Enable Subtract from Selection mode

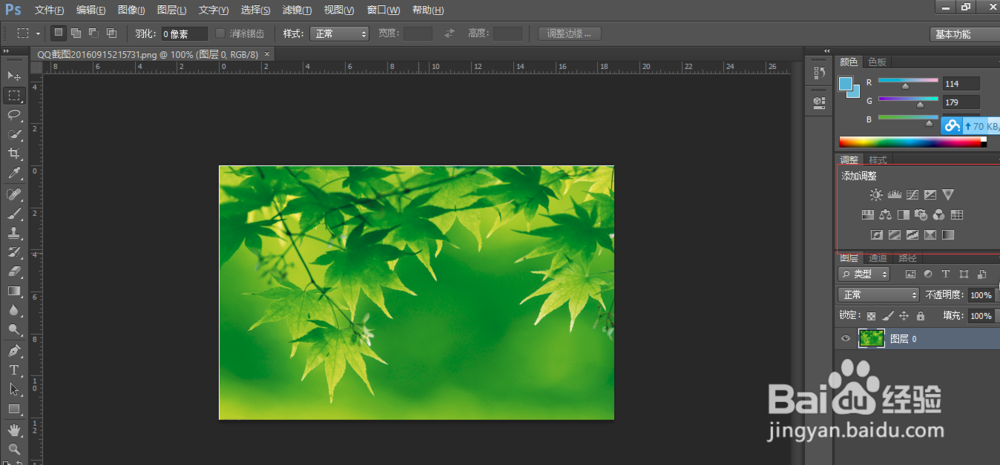(x=94, y=33)
